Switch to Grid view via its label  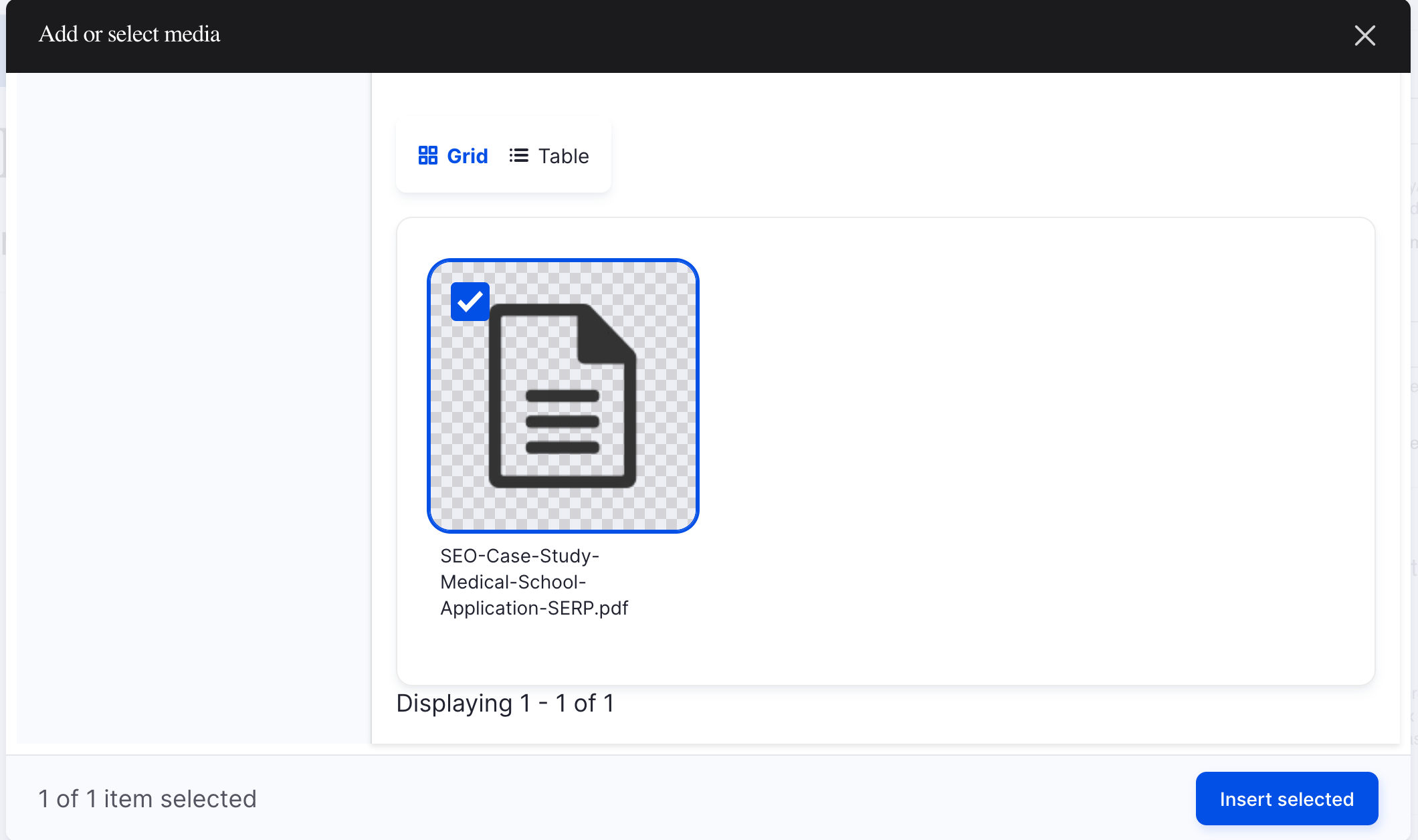pyautogui.click(x=467, y=156)
